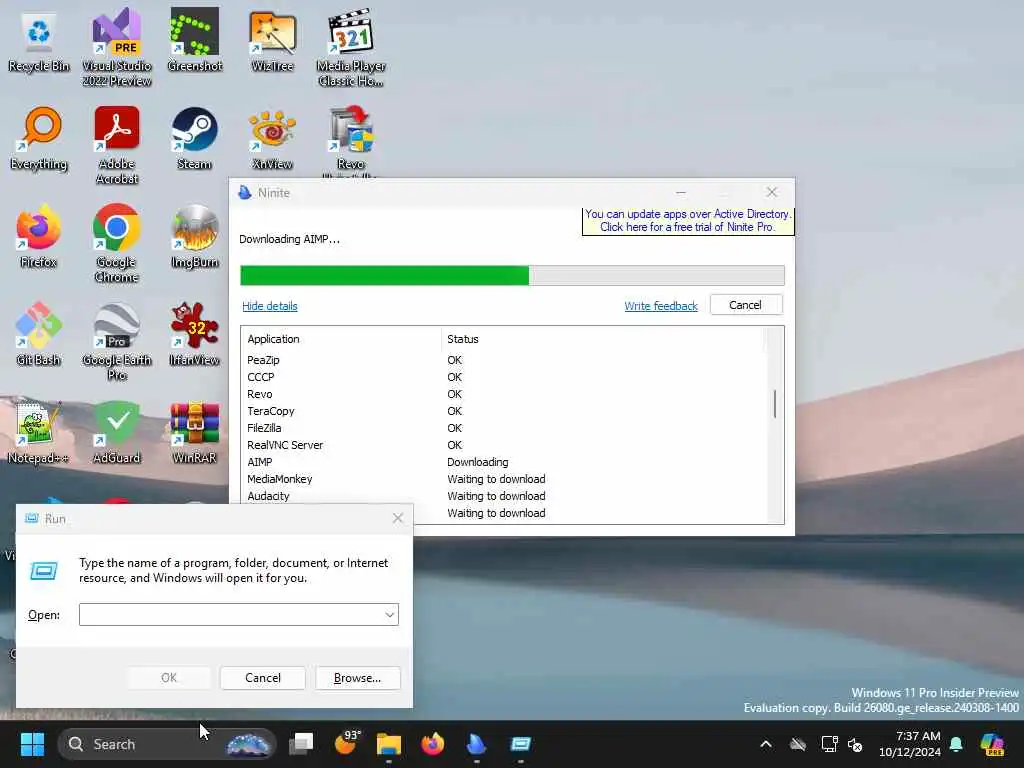Select the Firefox desktop shortcut
The image size is (1024, 768).
pos(39,236)
